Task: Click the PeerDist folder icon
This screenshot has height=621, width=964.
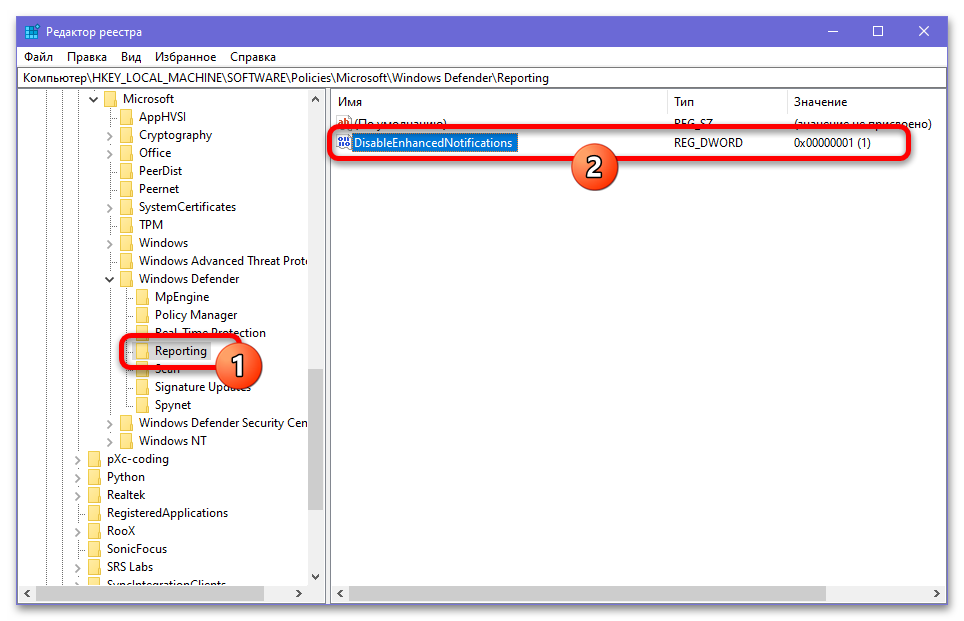Action: click(x=127, y=171)
